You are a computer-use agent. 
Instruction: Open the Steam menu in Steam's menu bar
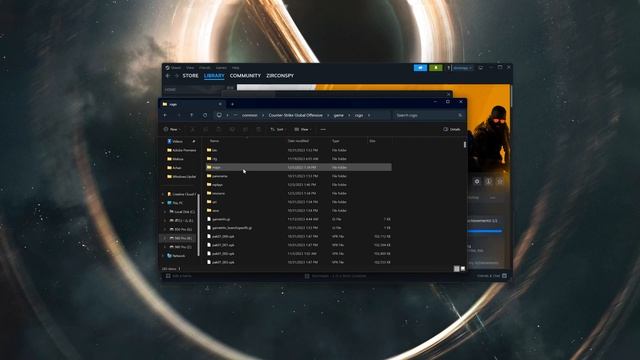coord(176,68)
